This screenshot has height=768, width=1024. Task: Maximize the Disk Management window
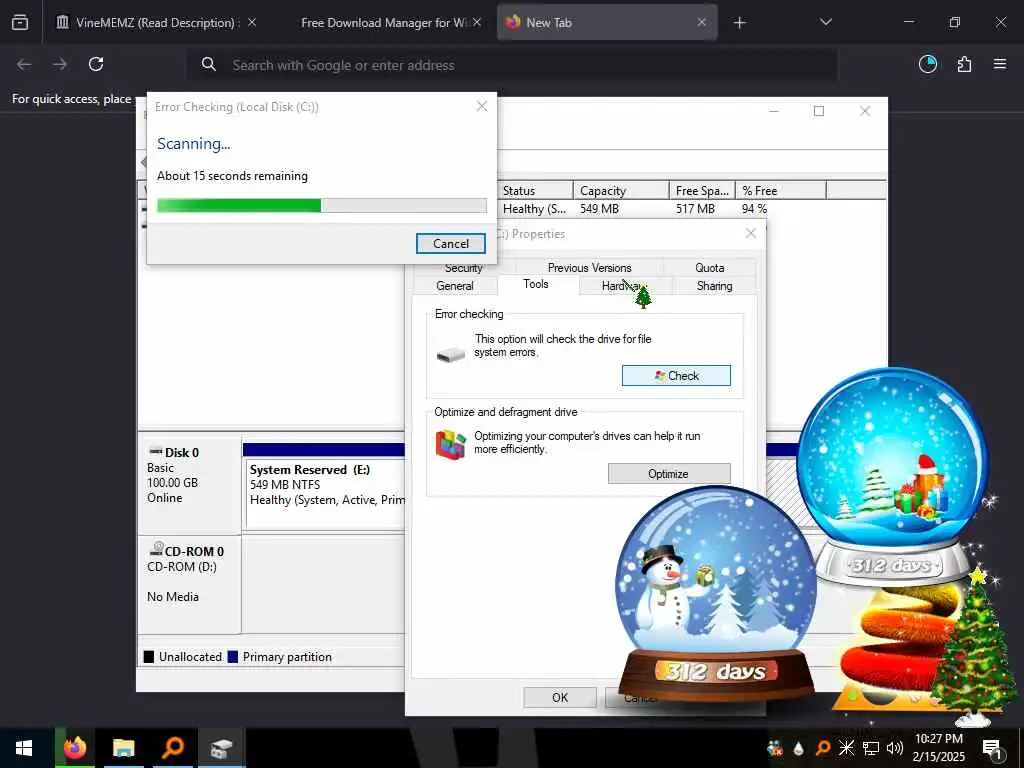pyautogui.click(x=819, y=111)
